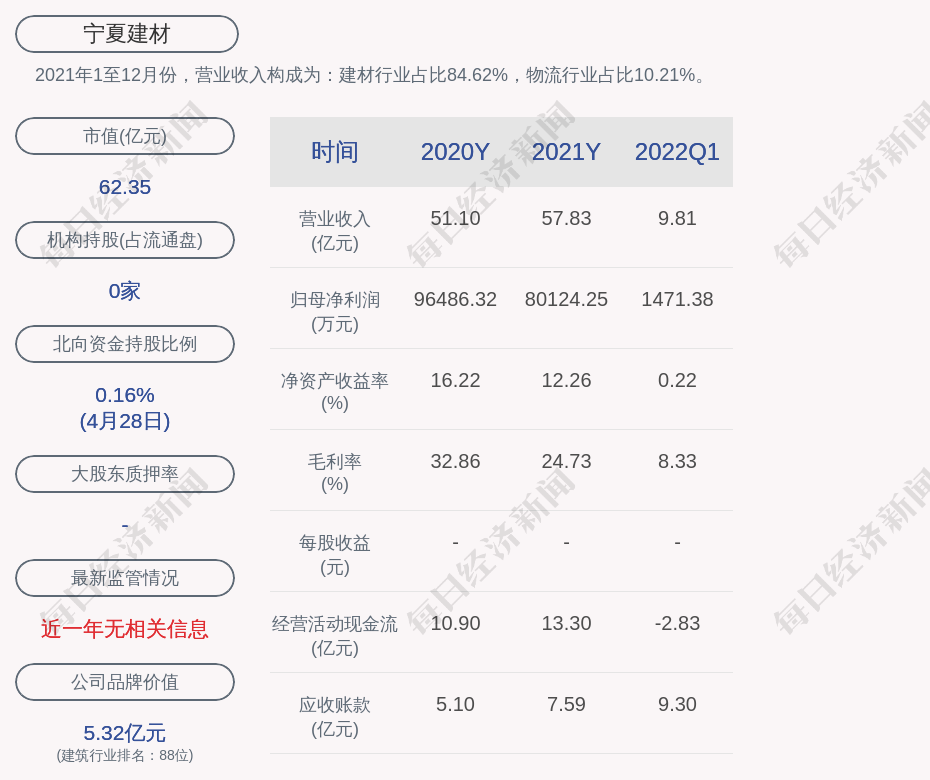This screenshot has width=930, height=780.
Task: Select the 每股收益 (元) row label
Action: pos(335,555)
